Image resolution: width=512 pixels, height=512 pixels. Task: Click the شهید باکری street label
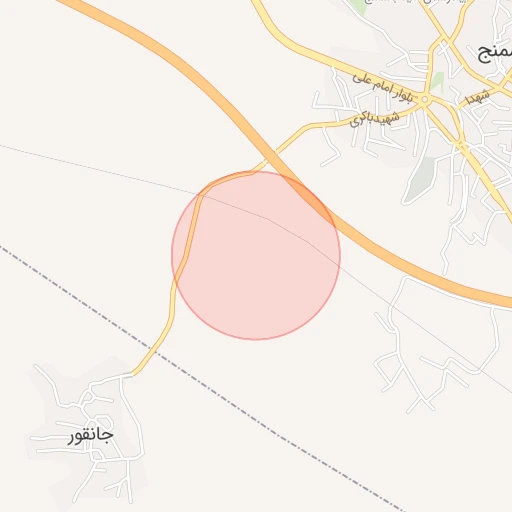coord(375,119)
